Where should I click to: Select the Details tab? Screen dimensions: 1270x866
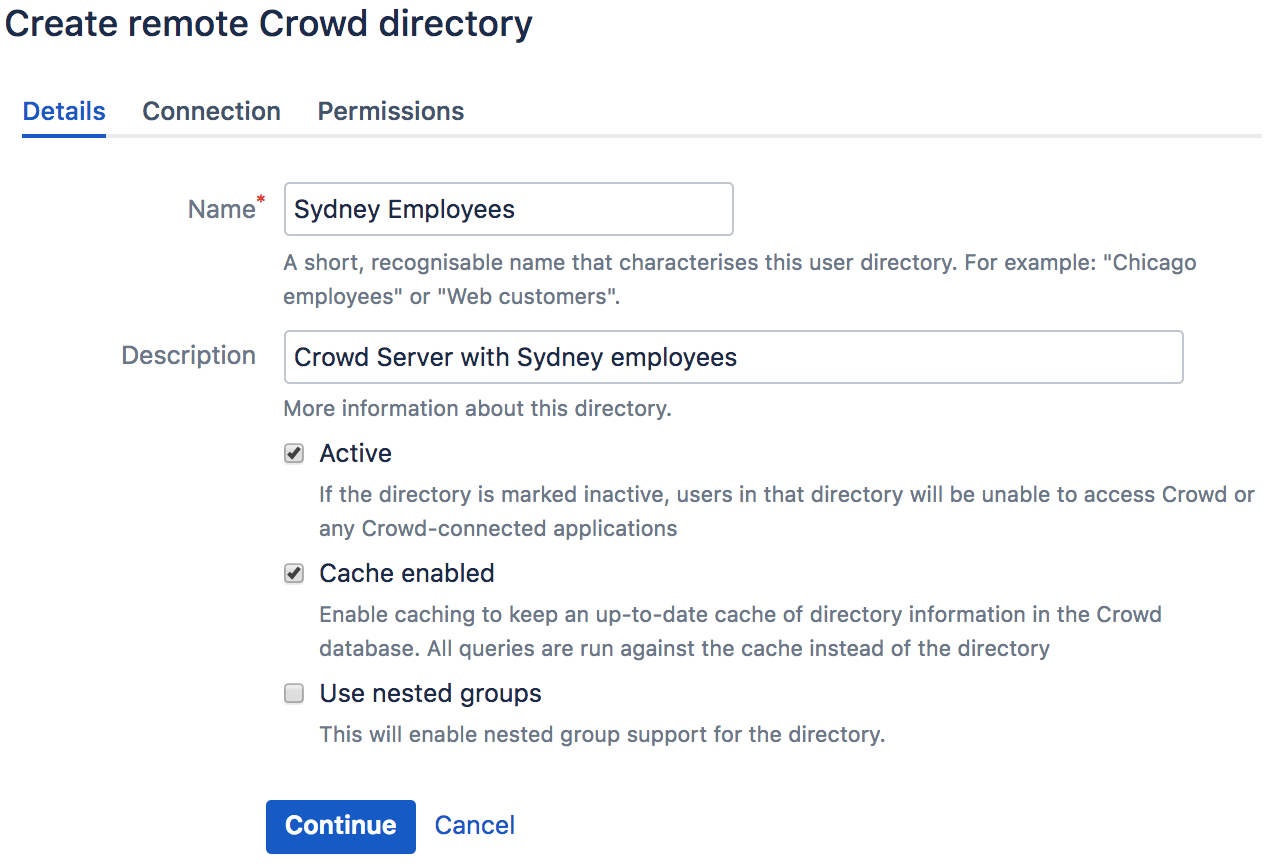(64, 111)
